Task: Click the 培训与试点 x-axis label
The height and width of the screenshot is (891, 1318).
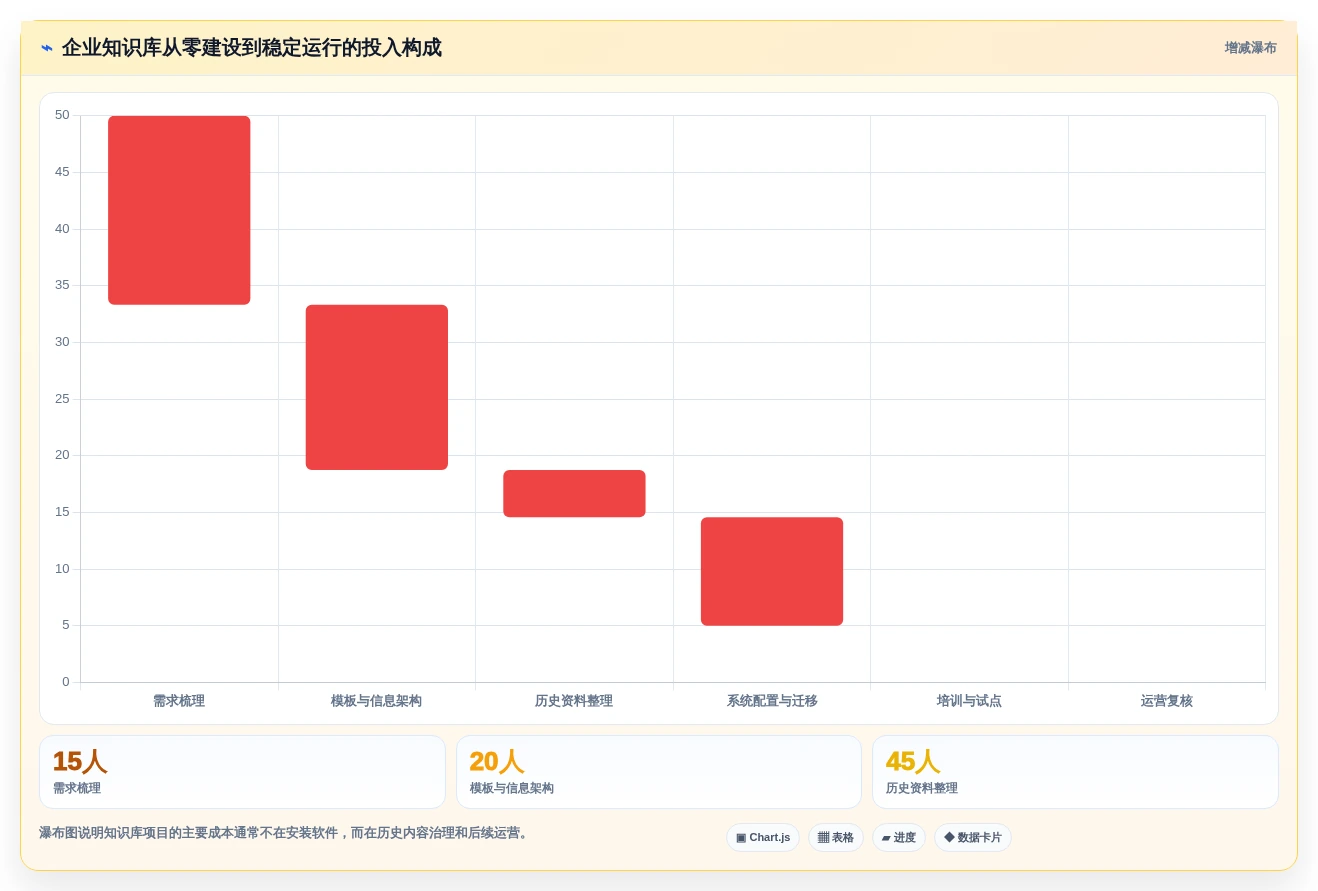Action: coord(969,701)
